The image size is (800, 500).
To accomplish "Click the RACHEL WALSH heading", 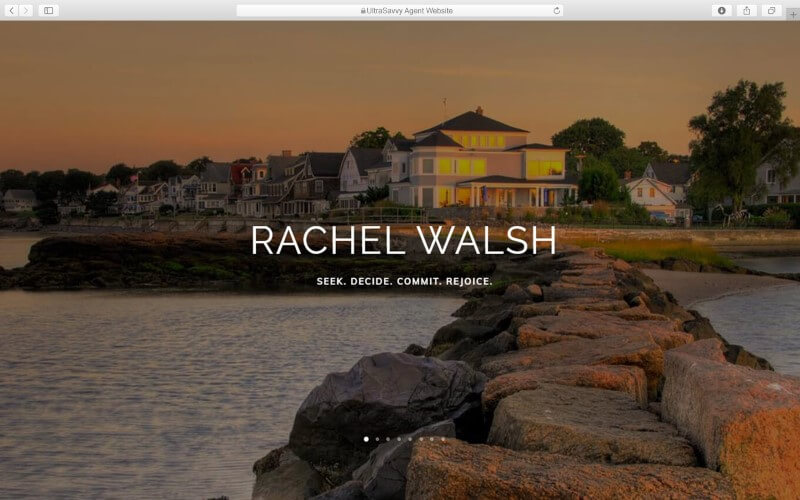I will [403, 241].
